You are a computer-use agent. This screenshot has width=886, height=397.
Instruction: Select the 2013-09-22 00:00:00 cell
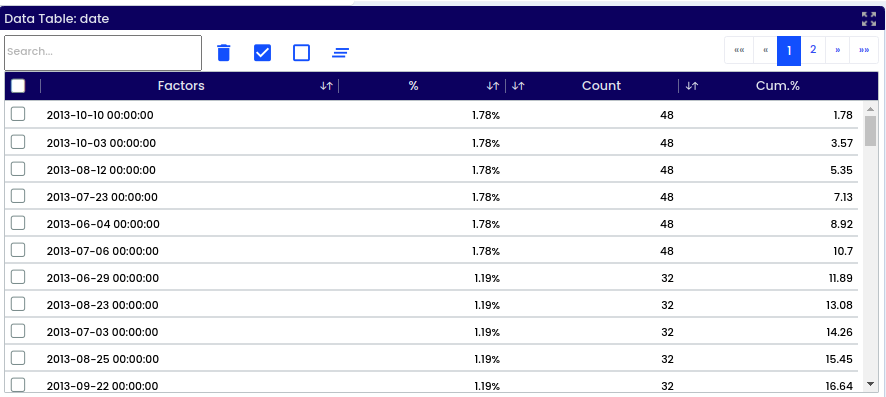tap(102, 386)
